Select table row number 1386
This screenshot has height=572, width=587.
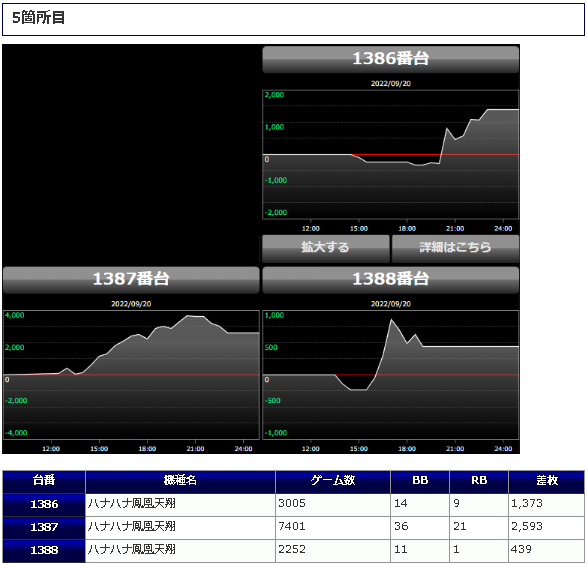(294, 505)
